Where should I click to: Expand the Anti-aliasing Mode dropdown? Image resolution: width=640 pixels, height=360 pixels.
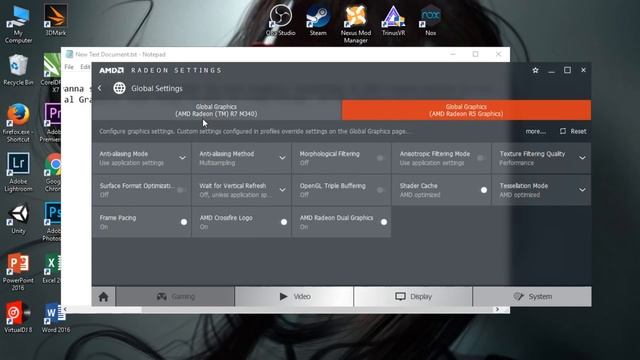(x=182, y=158)
